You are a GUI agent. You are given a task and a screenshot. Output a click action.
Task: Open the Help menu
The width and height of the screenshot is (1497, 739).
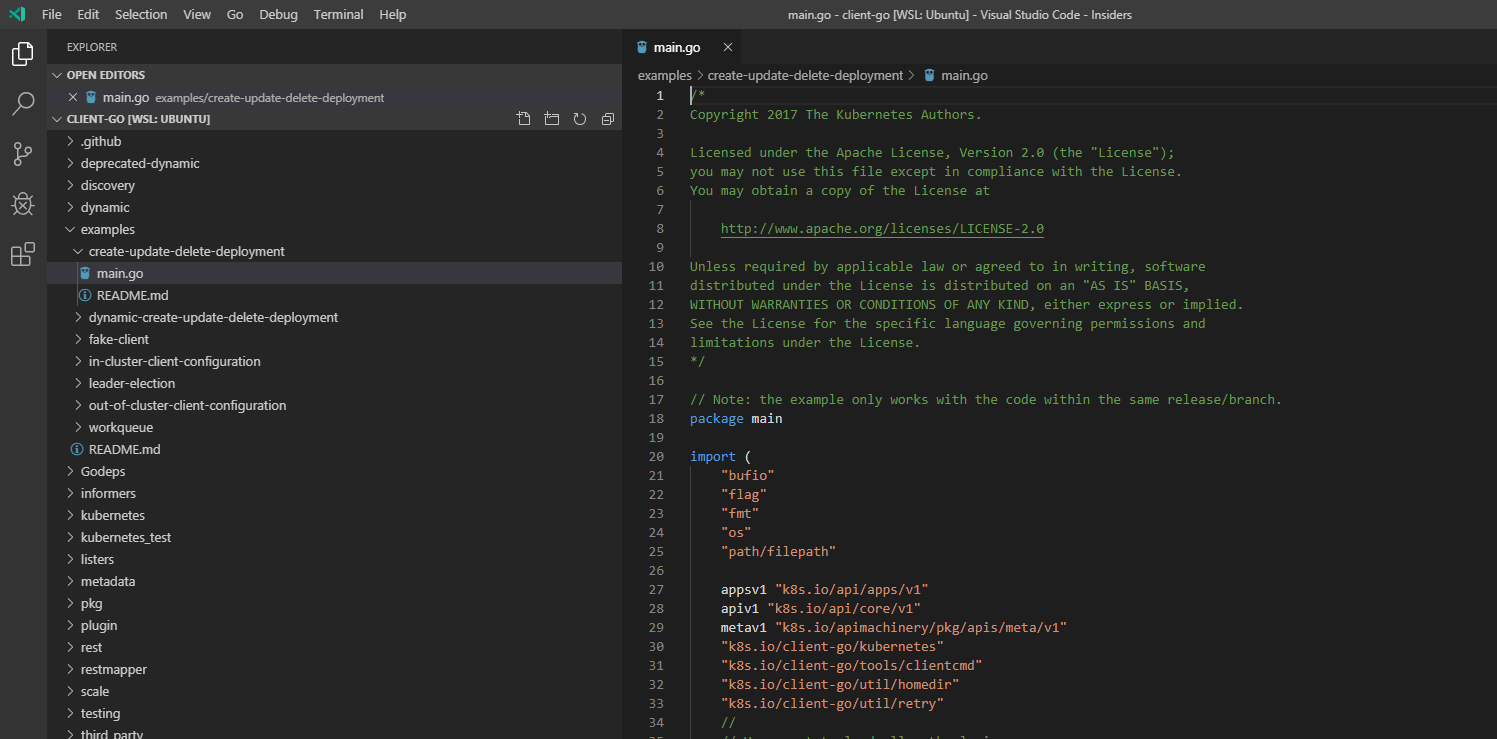(x=393, y=14)
